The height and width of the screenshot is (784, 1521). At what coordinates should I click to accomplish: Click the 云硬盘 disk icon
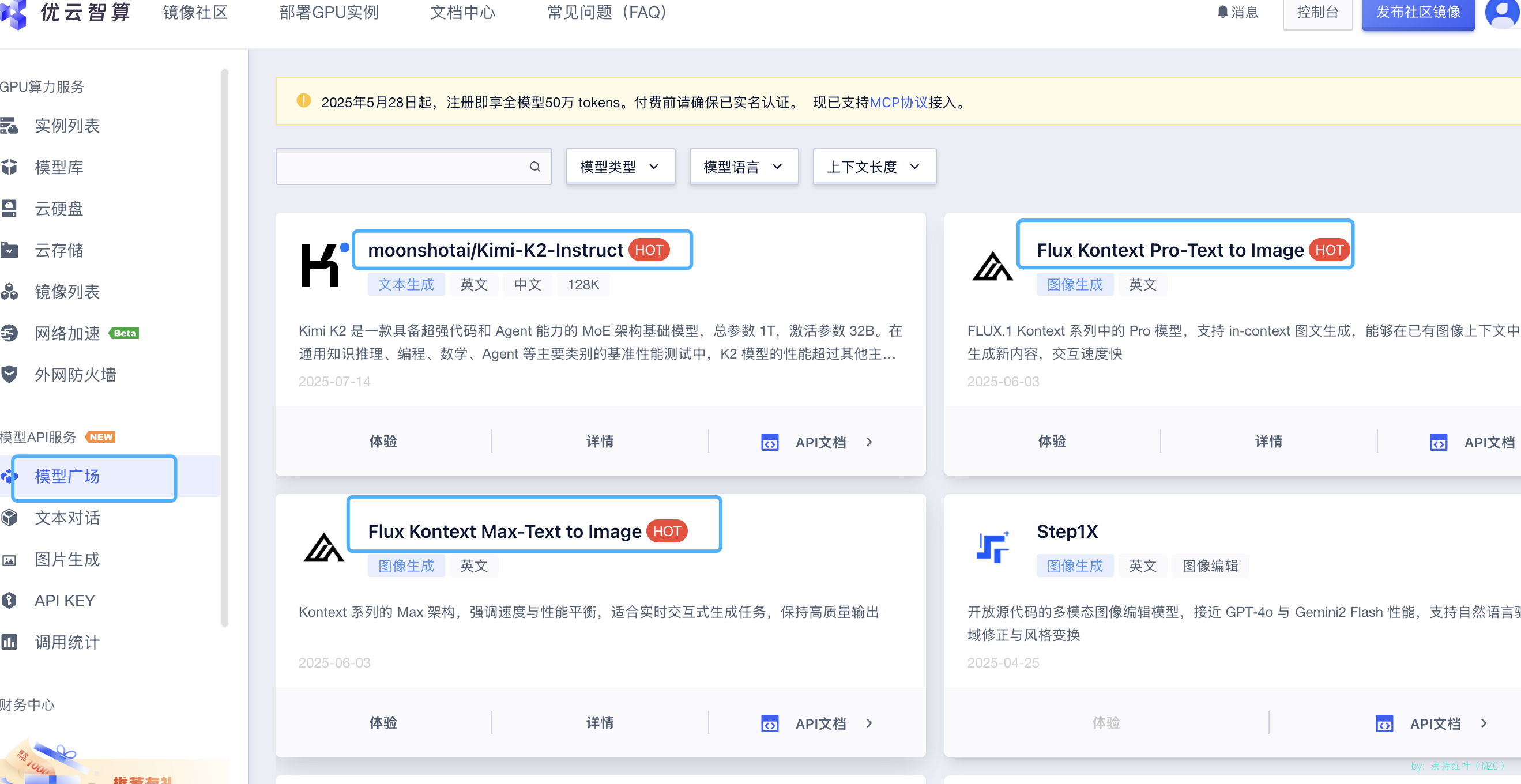pyautogui.click(x=9, y=209)
